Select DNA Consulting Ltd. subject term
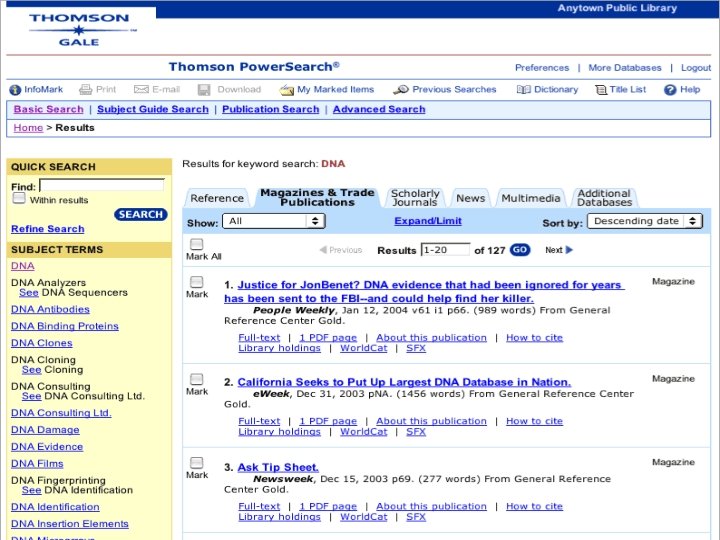This screenshot has height=540, width=720. pyautogui.click(x=61, y=413)
